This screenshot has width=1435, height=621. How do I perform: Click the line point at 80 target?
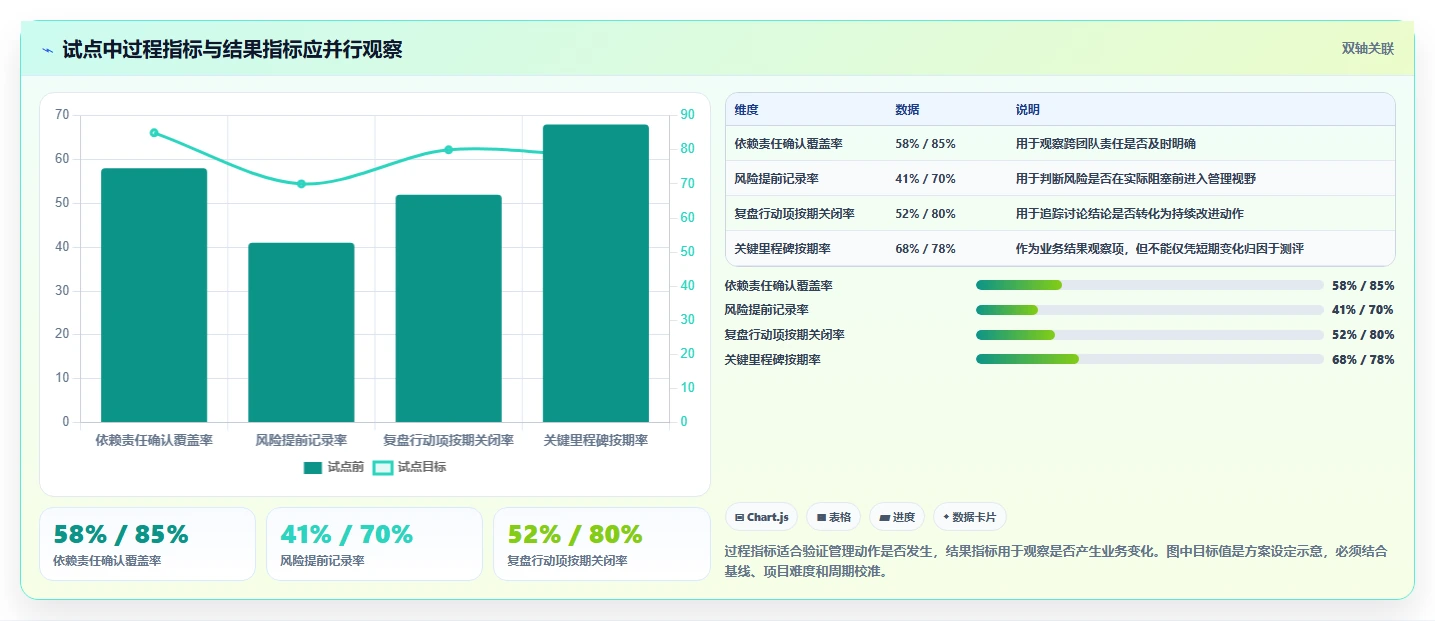(x=448, y=149)
